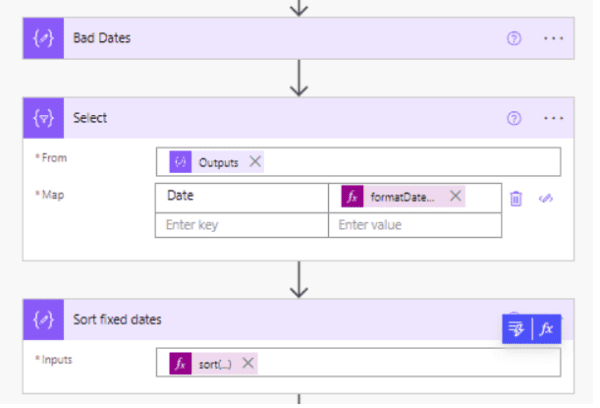Open help for the Select action
The width and height of the screenshot is (600, 408).
[x=515, y=118]
